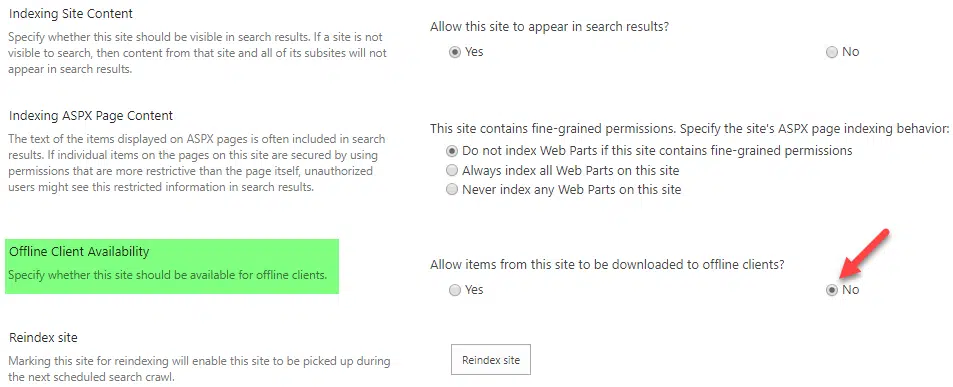Click the ASPX pages description paragraph

click(196, 163)
